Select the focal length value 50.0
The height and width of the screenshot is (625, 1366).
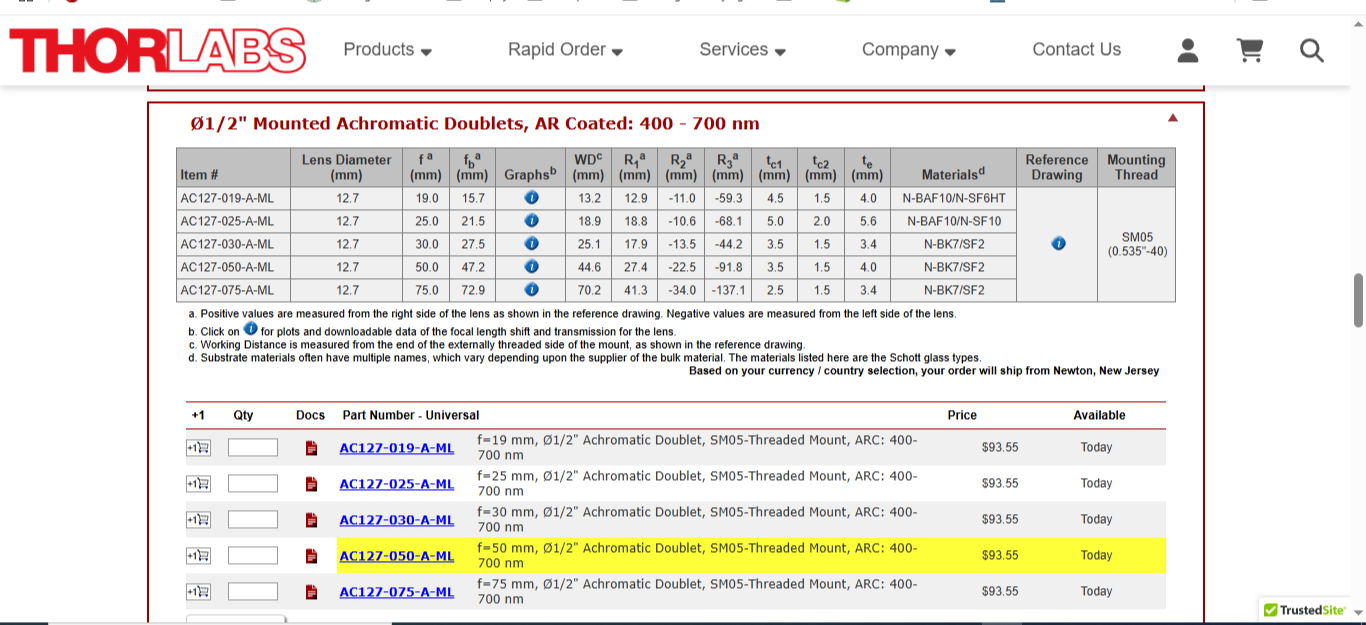(427, 267)
